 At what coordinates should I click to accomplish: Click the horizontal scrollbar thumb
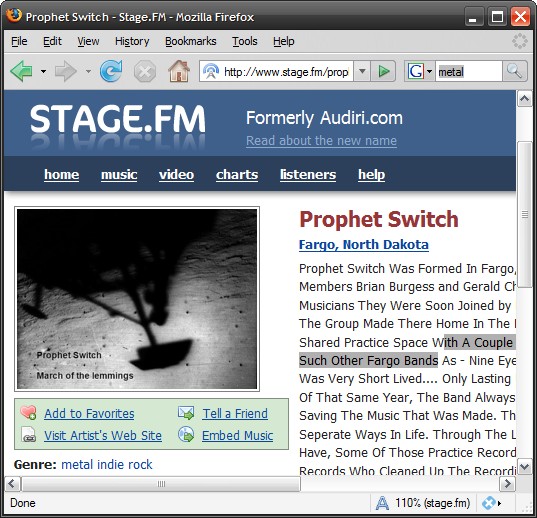click(x=161, y=484)
